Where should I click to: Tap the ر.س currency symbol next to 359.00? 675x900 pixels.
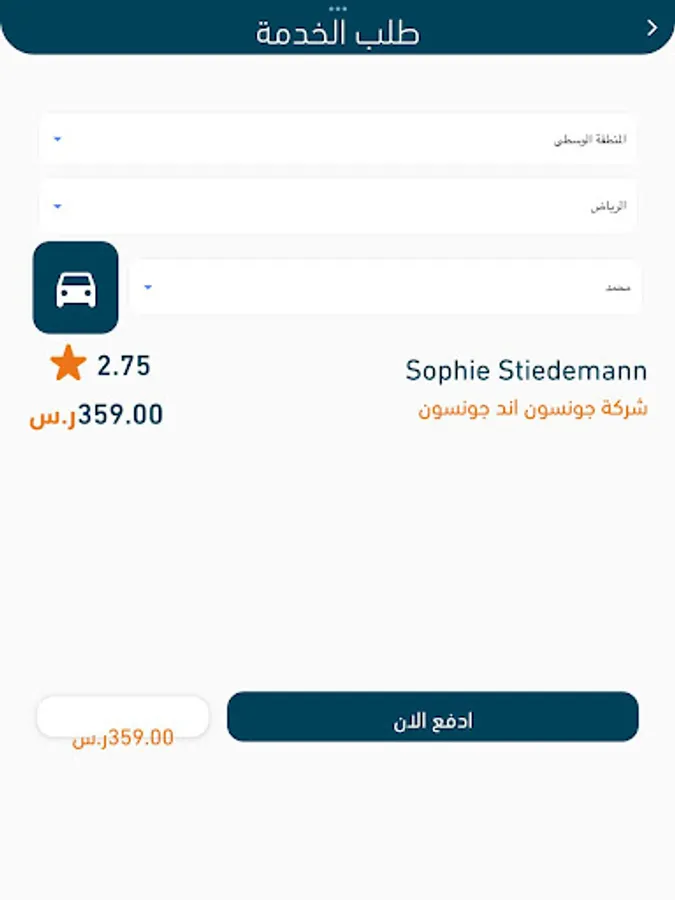(x=53, y=416)
